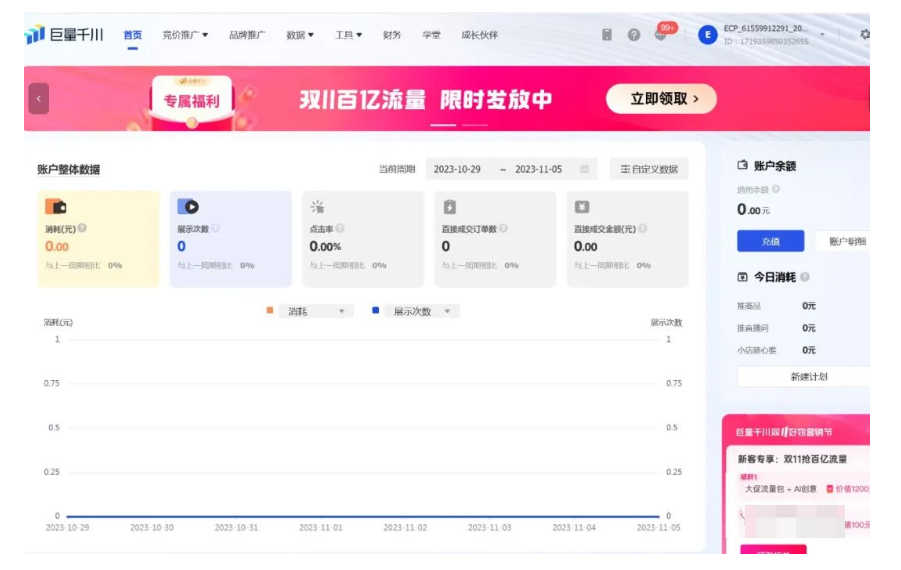Expand the ECP account dropdown arrow
Viewport: 901px width, 570px height.
[x=822, y=35]
